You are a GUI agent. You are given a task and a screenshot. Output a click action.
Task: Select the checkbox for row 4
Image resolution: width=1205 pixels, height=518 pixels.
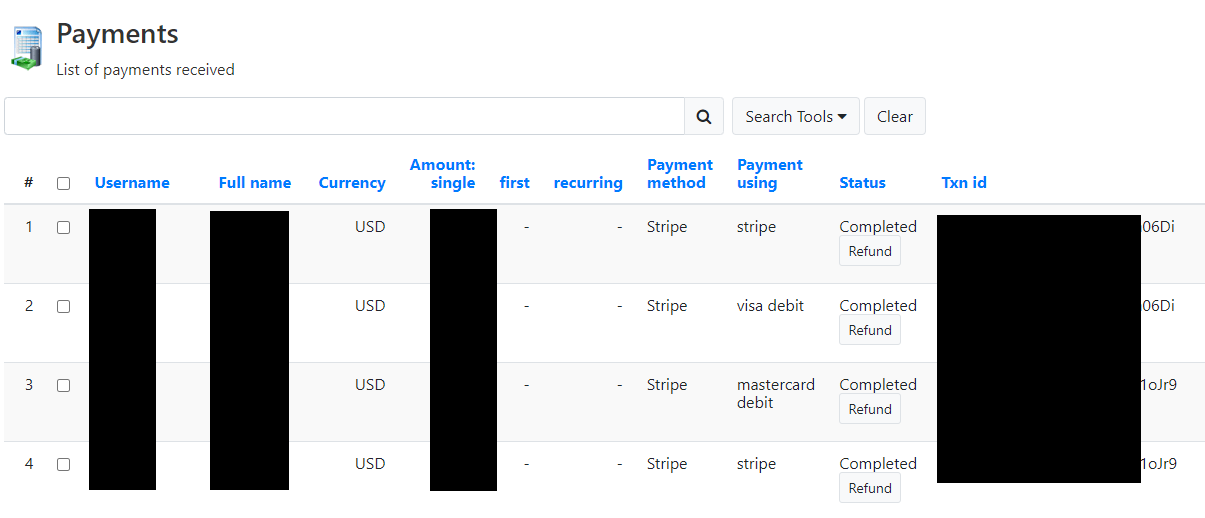[x=63, y=464]
